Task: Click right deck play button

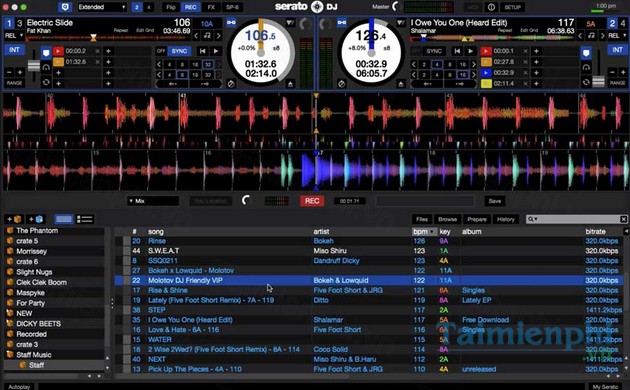Action: pos(470,51)
